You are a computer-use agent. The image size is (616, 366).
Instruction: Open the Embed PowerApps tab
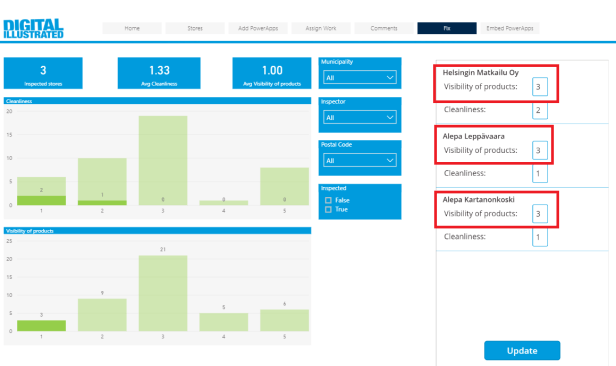coord(510,28)
